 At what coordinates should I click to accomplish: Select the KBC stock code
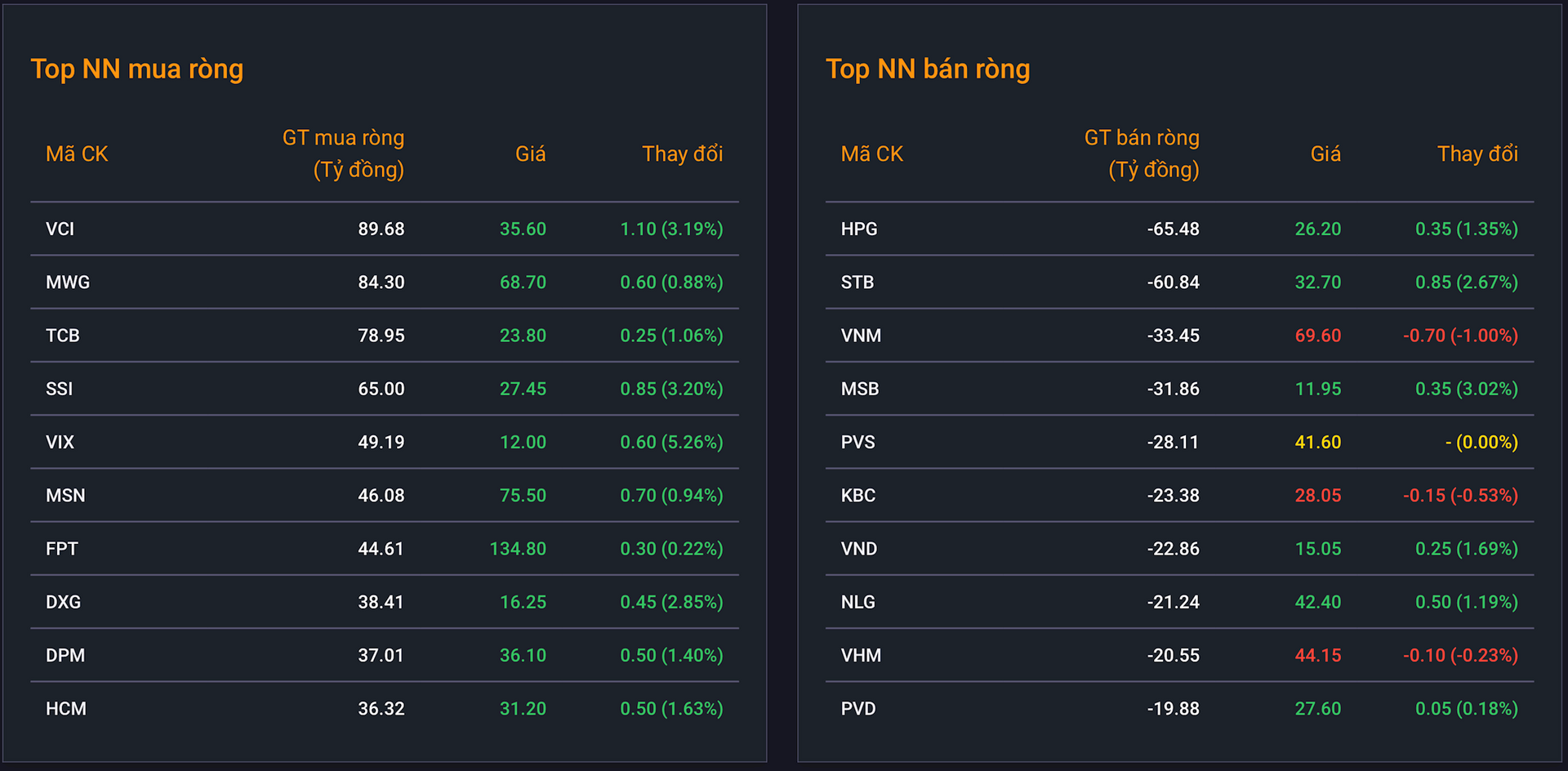tap(858, 496)
